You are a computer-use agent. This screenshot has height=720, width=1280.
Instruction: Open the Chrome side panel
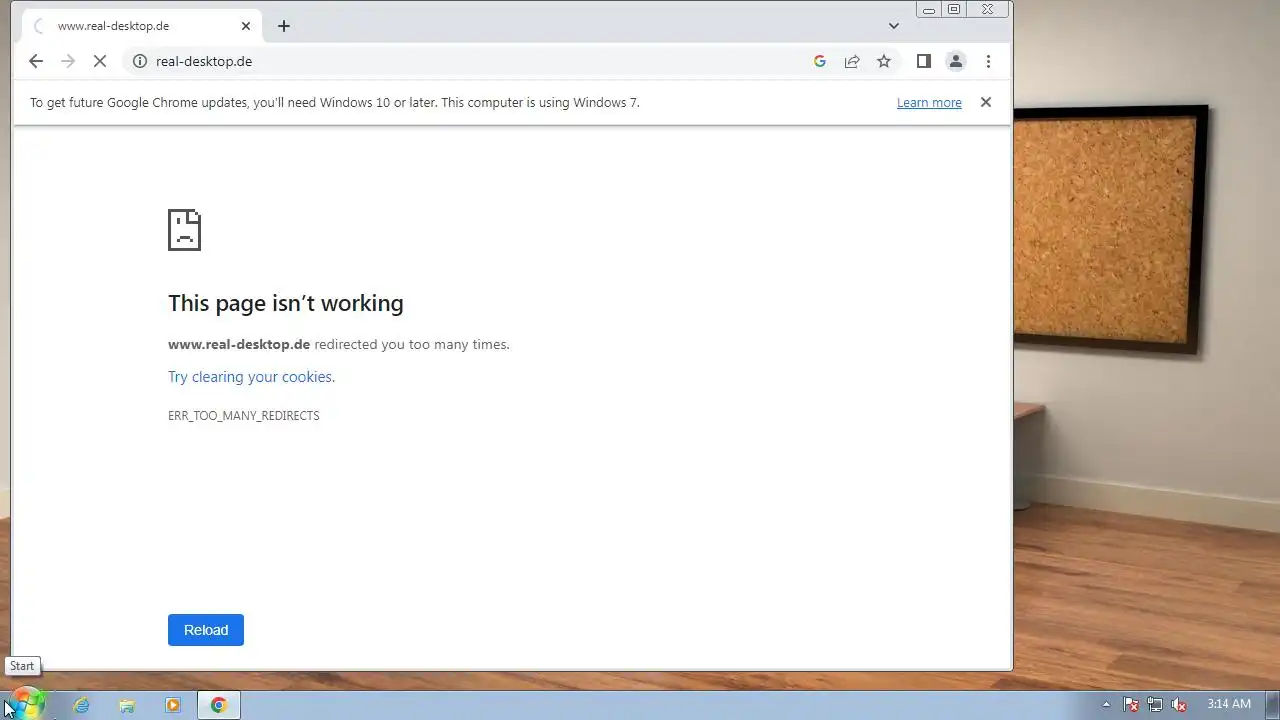tap(924, 61)
